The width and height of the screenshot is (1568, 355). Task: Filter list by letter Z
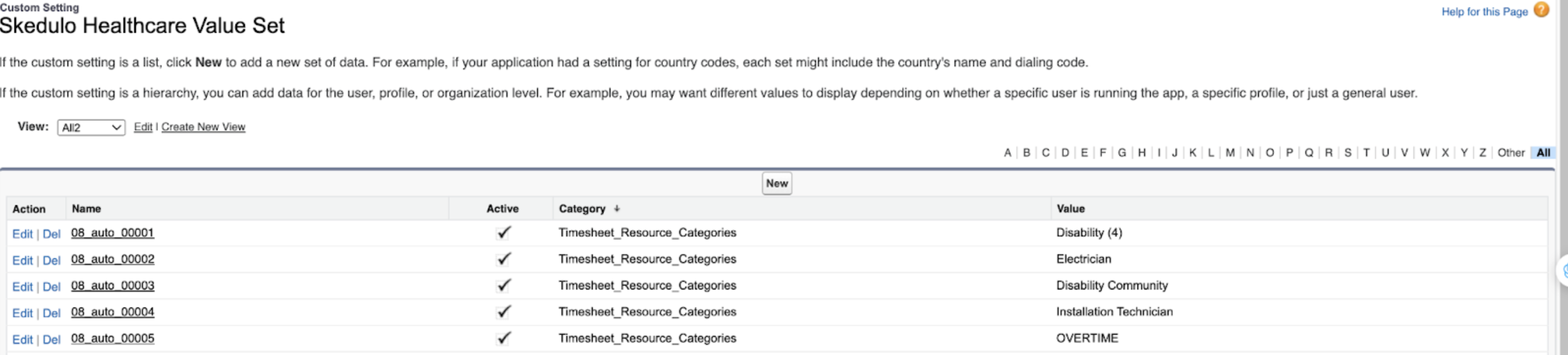click(1483, 153)
